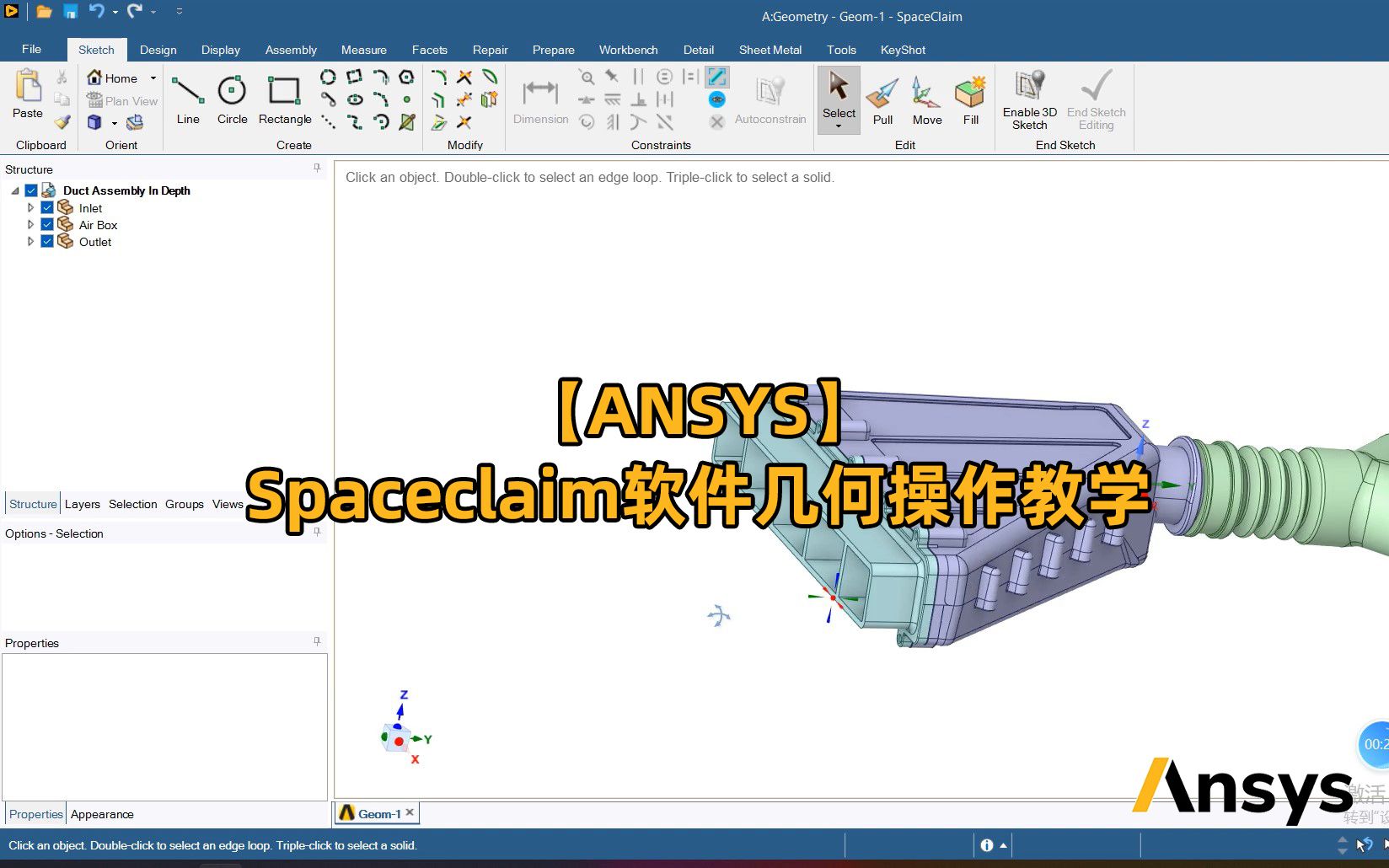The image size is (1389, 868).
Task: Select the Offset Curve tool
Action: (x=439, y=99)
